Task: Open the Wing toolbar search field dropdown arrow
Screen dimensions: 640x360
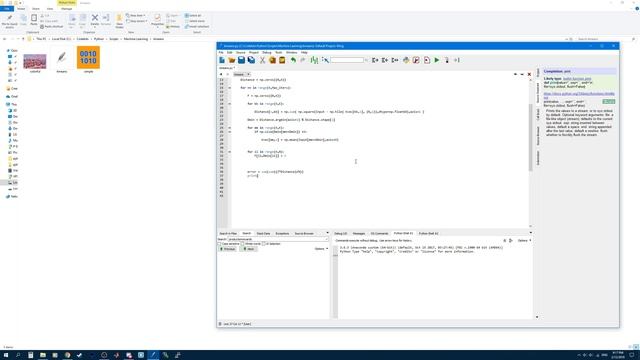Action: (x=366, y=60)
